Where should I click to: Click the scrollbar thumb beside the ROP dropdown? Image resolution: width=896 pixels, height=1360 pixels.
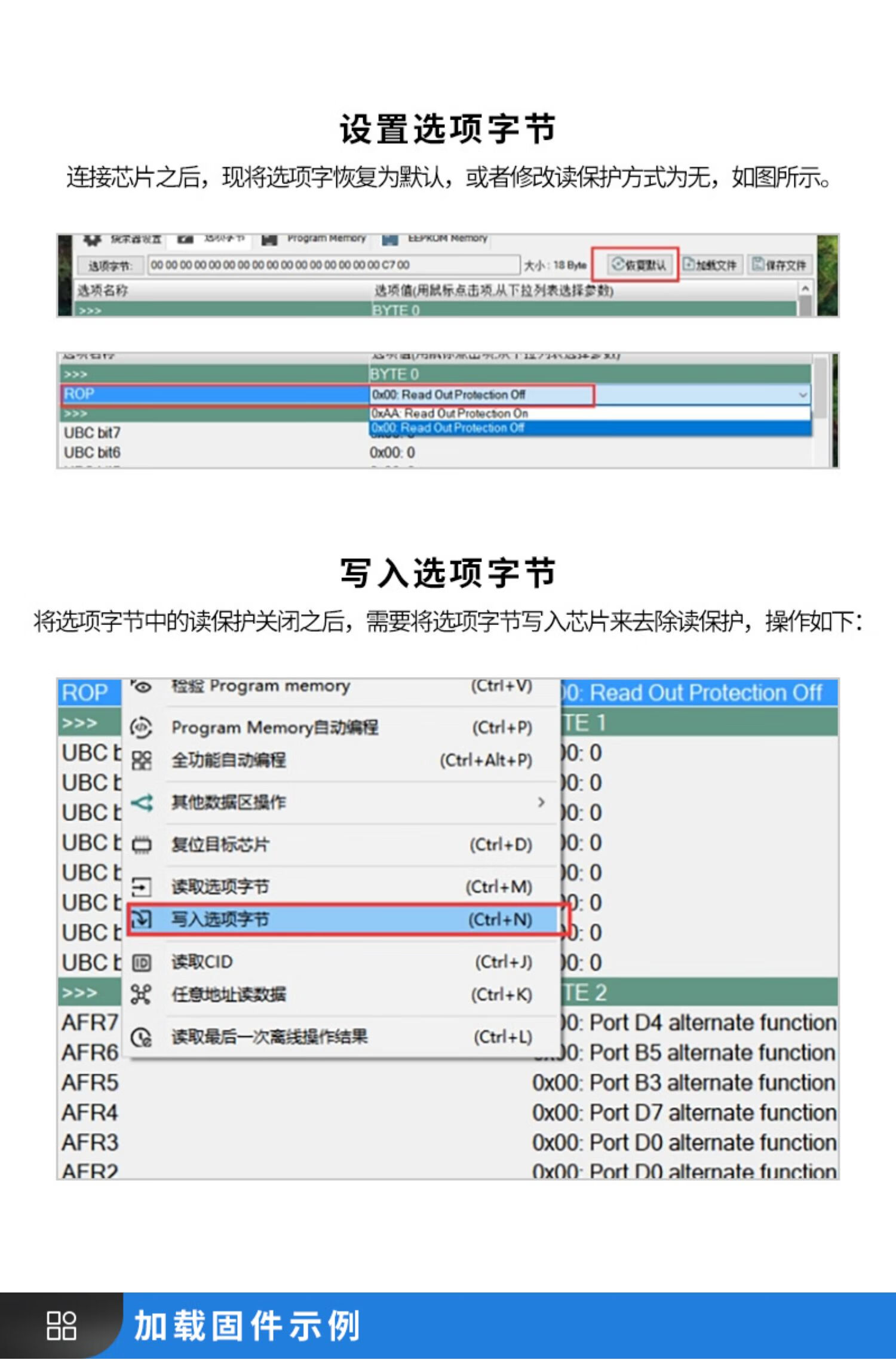tap(822, 387)
